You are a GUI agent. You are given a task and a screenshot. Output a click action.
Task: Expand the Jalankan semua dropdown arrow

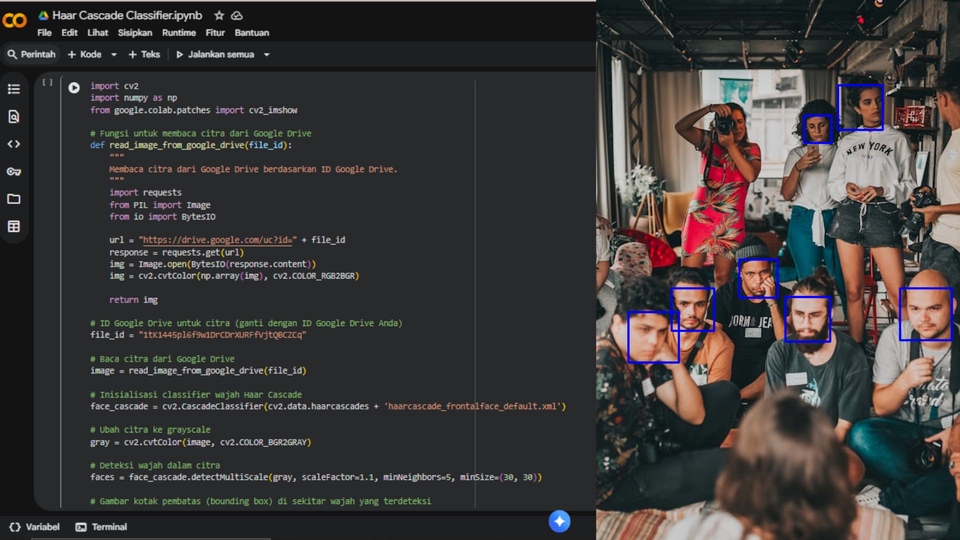pyautogui.click(x=266, y=55)
